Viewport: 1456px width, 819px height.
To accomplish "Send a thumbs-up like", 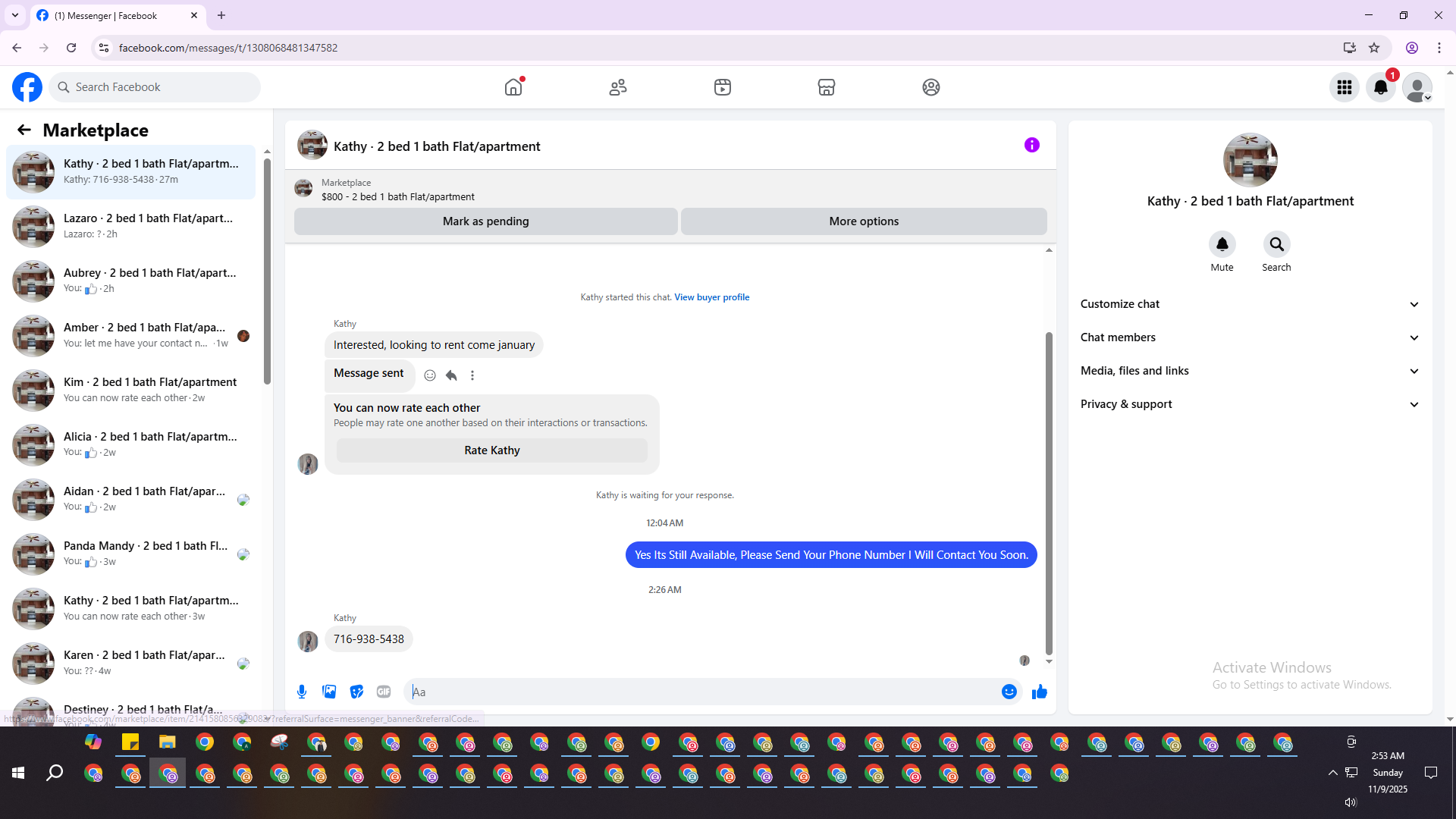I will [x=1039, y=692].
